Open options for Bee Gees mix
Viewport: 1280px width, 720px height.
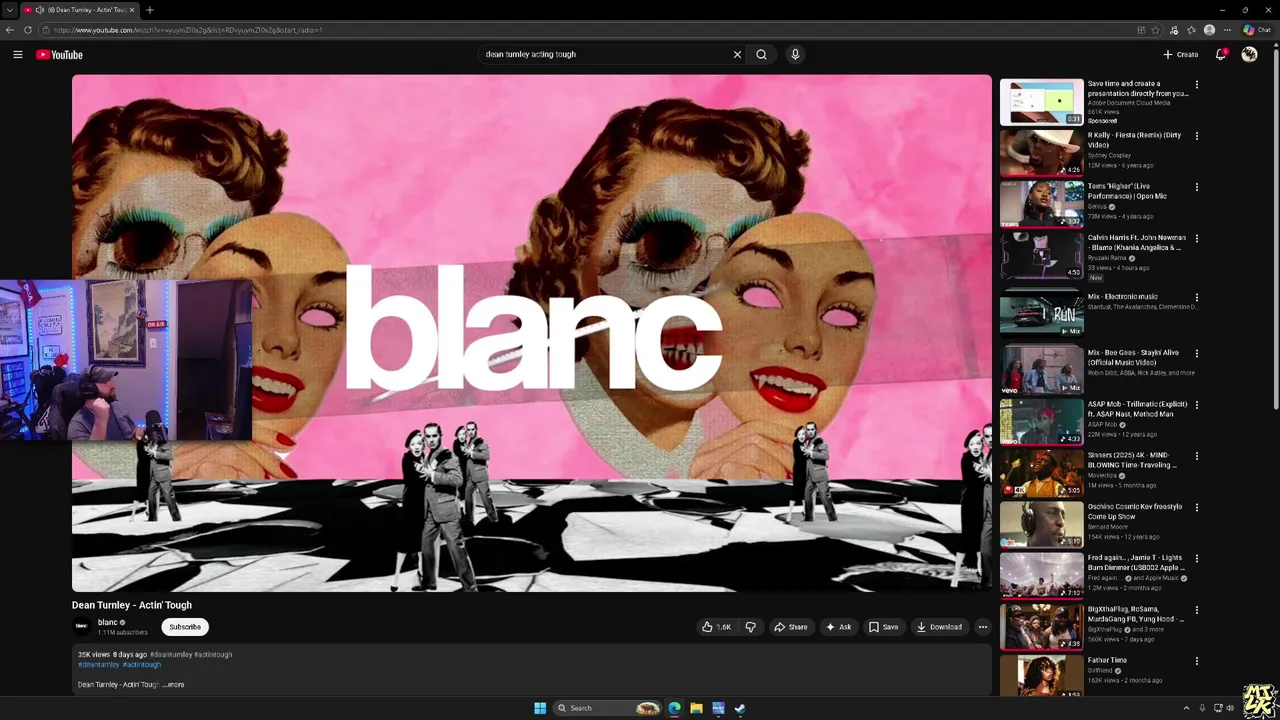[1196, 354]
